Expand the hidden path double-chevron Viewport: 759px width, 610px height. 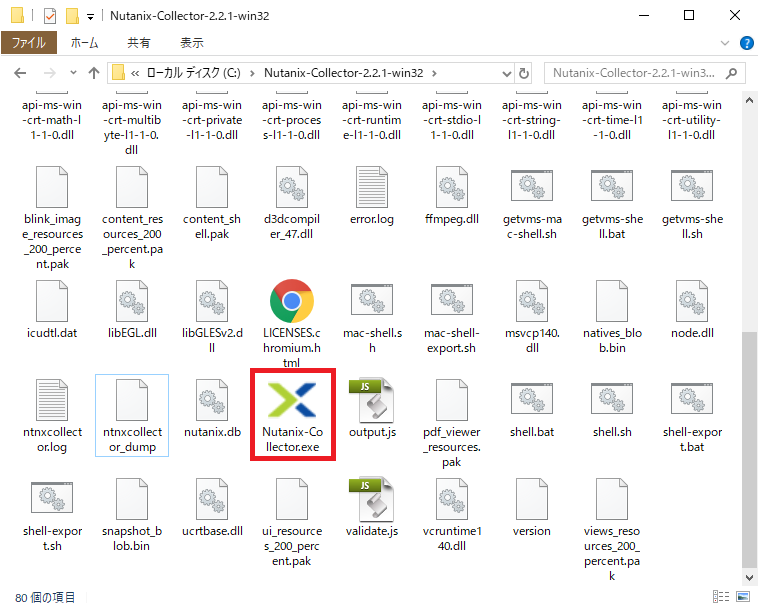point(135,73)
